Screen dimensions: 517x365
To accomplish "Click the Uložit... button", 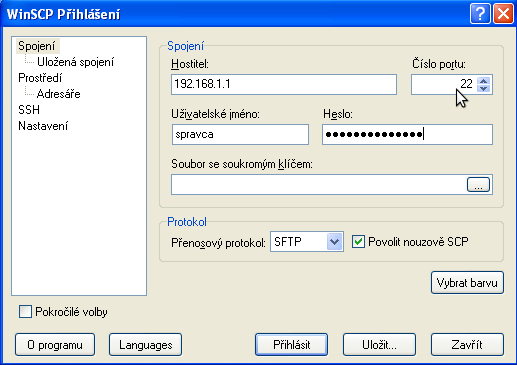I will pos(379,344).
